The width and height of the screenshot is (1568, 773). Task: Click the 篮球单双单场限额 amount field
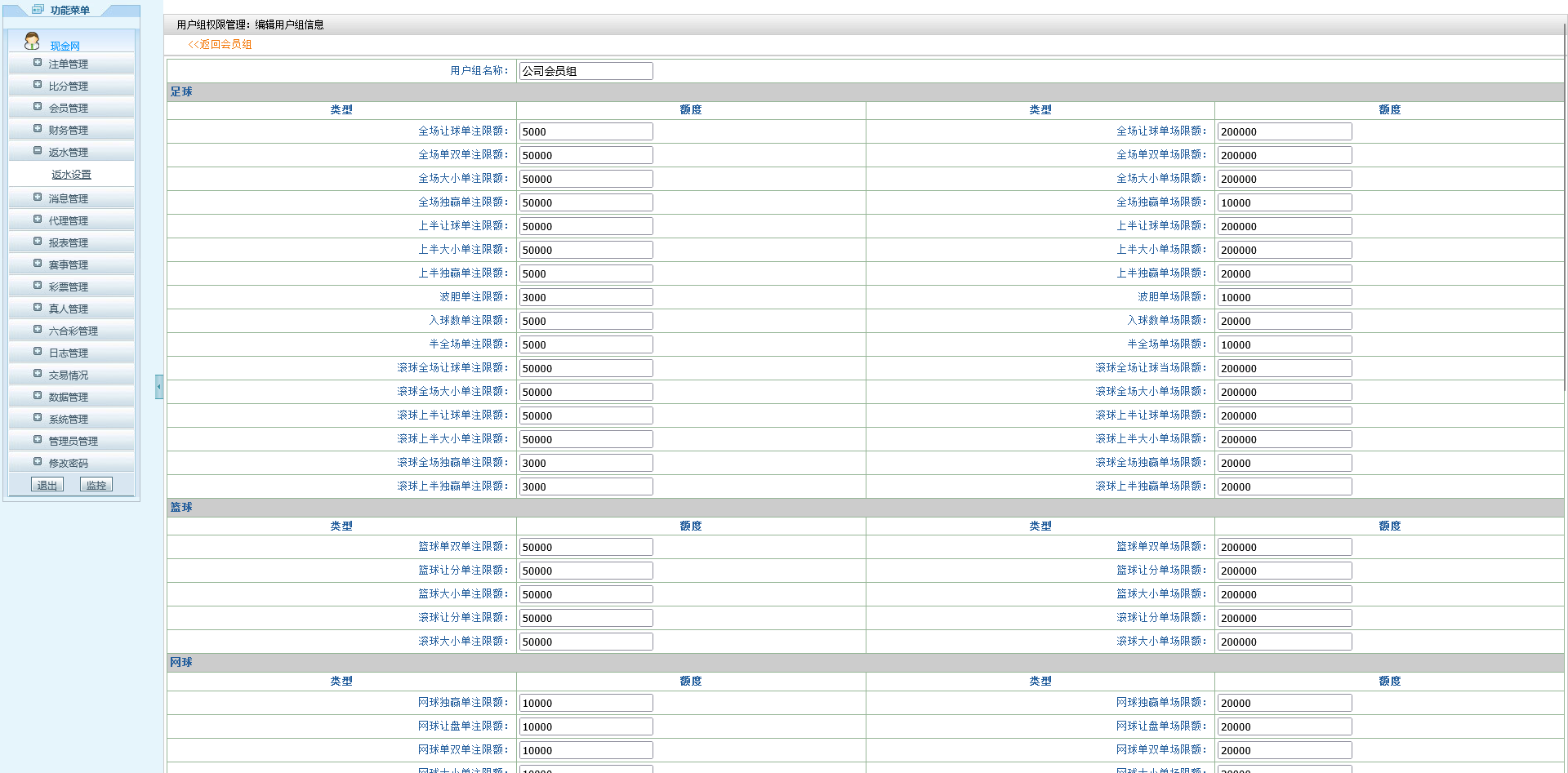1284,548
